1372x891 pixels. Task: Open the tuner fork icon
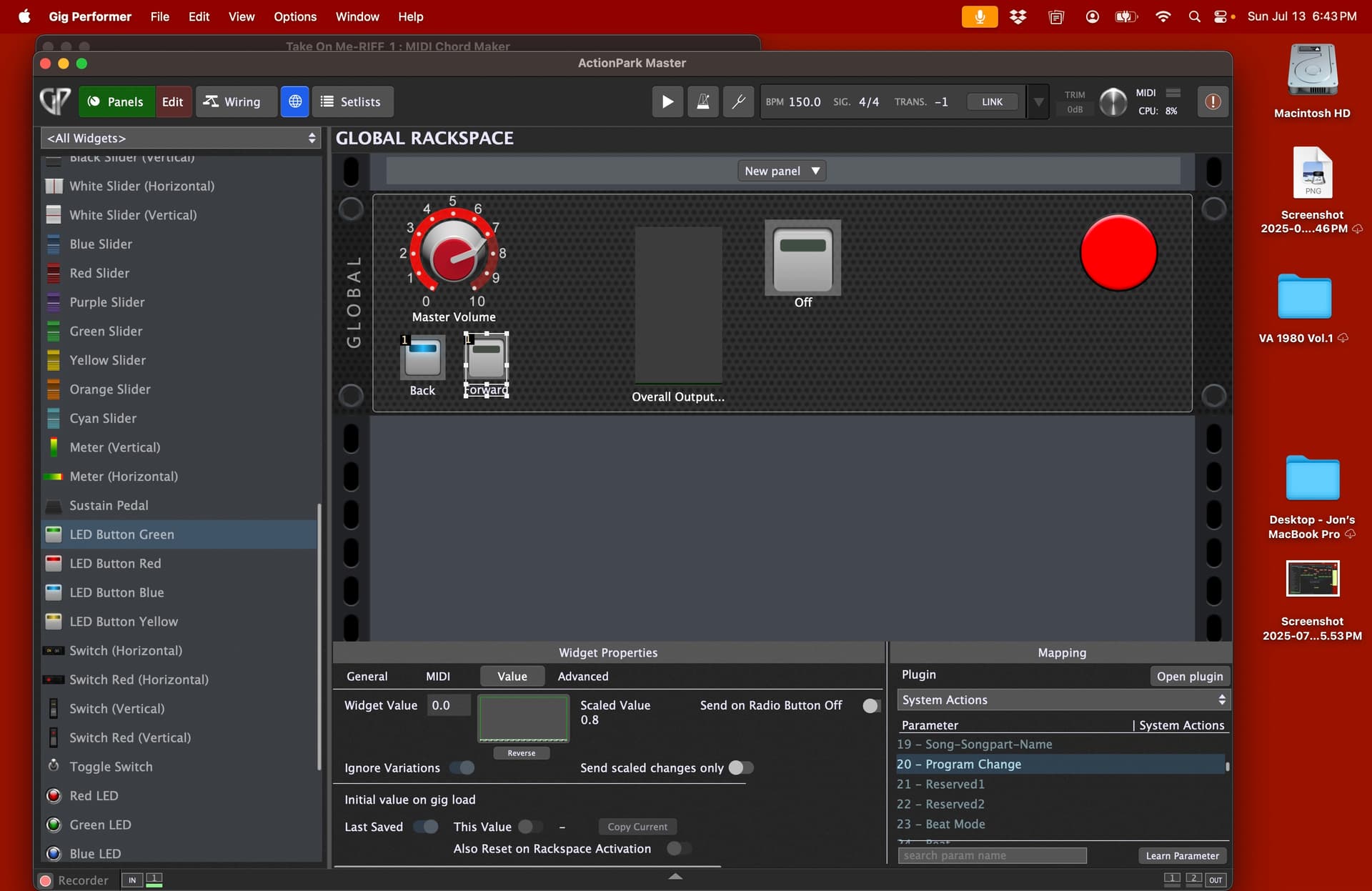pos(738,101)
